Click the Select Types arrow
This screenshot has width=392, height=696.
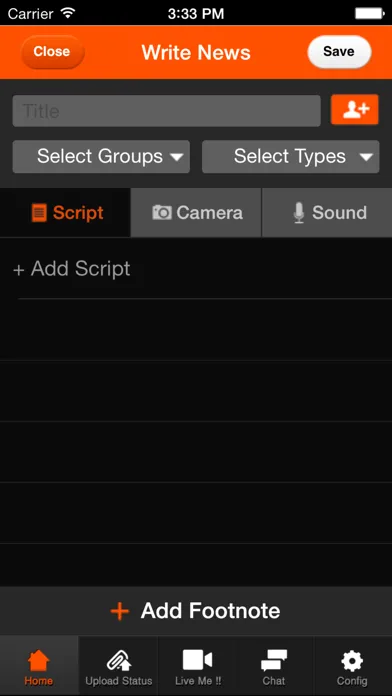pyautogui.click(x=366, y=157)
